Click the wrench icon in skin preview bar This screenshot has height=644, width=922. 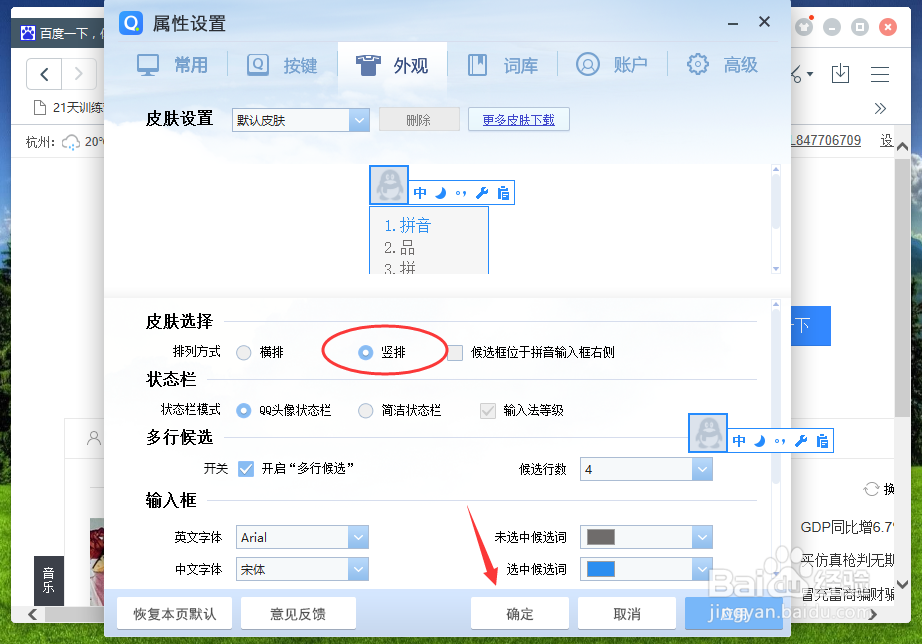(x=482, y=193)
